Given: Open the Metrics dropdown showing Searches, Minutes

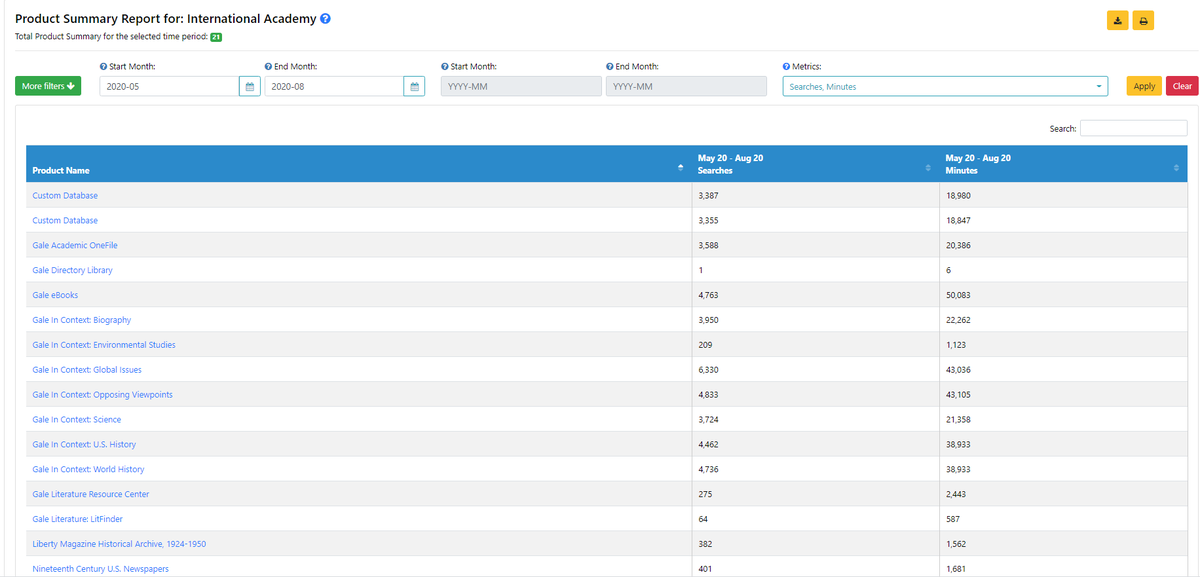Looking at the screenshot, I should click(x=945, y=86).
